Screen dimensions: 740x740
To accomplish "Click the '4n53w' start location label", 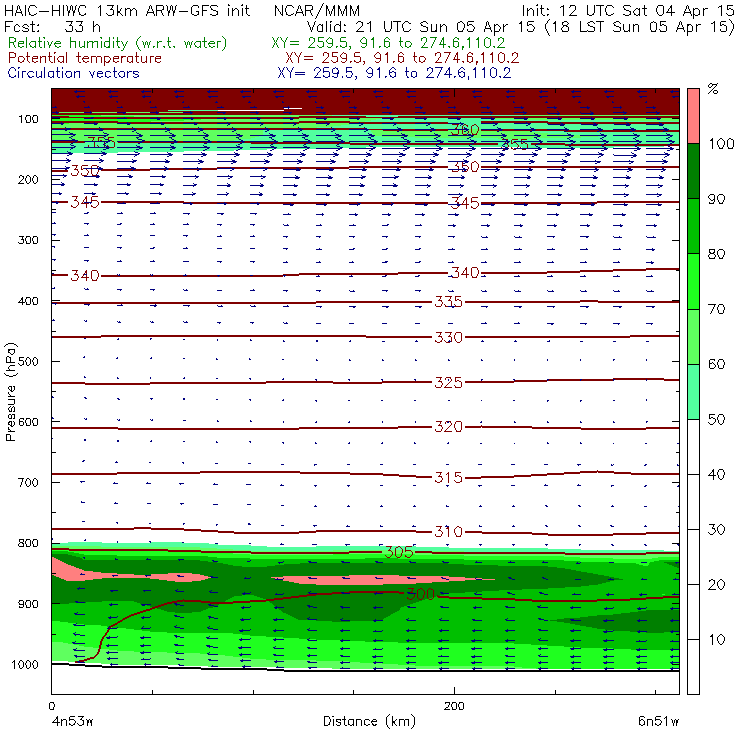I will 73,721.
